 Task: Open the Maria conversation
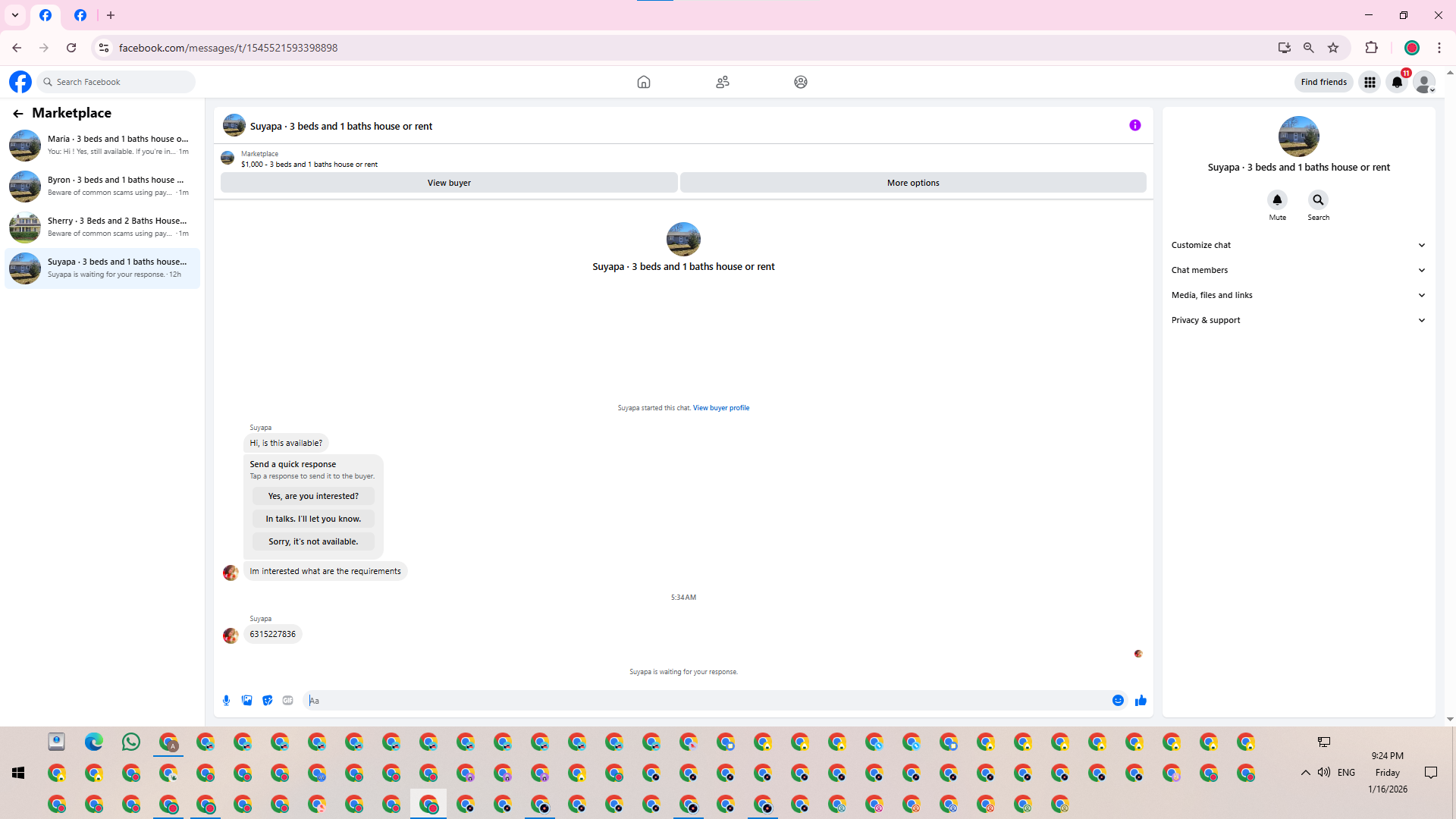(102, 145)
